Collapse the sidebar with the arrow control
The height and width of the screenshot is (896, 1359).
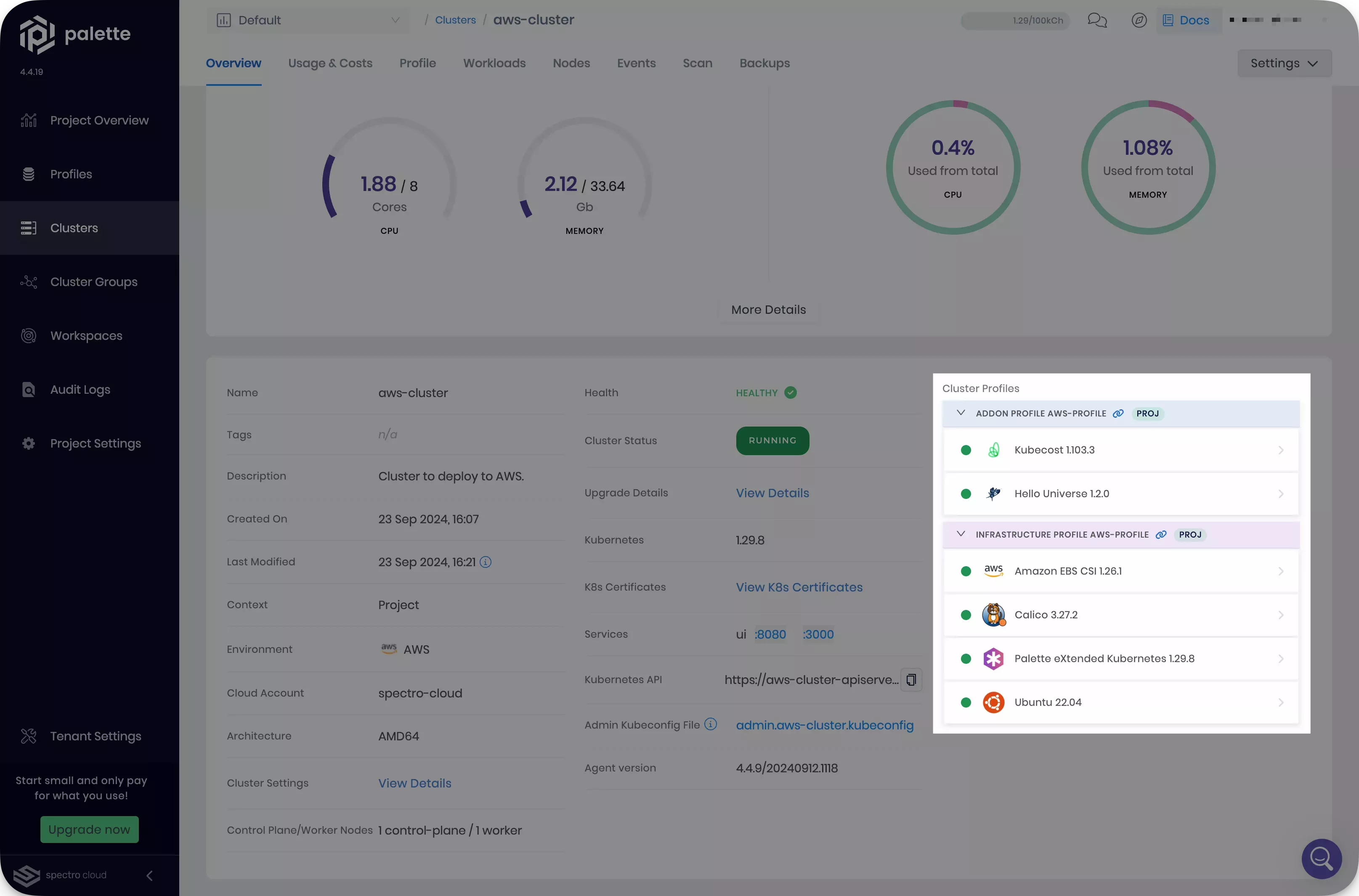(x=149, y=875)
